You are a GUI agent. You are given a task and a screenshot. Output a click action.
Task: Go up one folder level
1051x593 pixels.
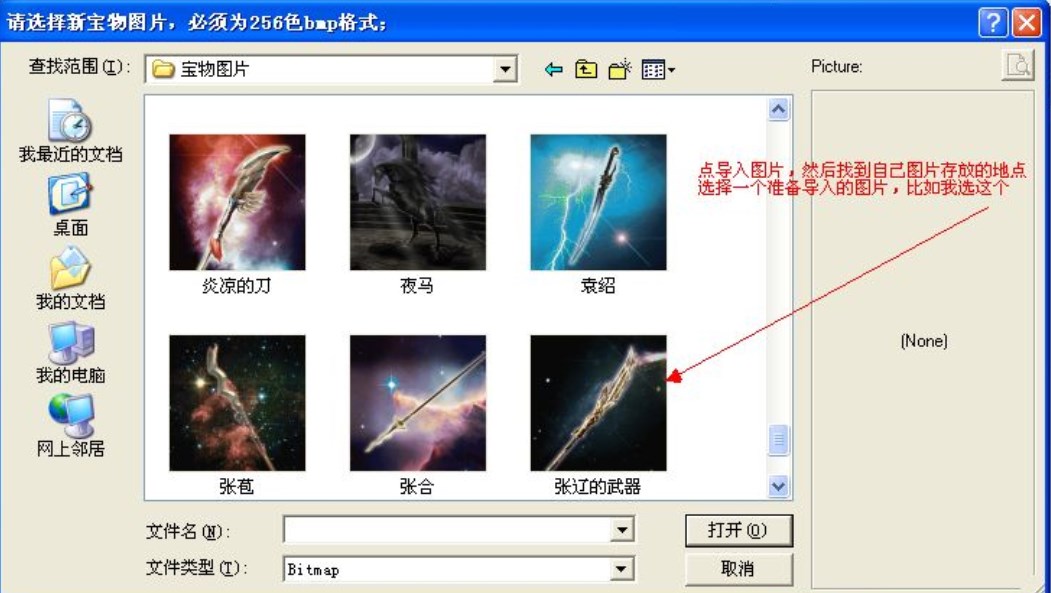[x=586, y=69]
